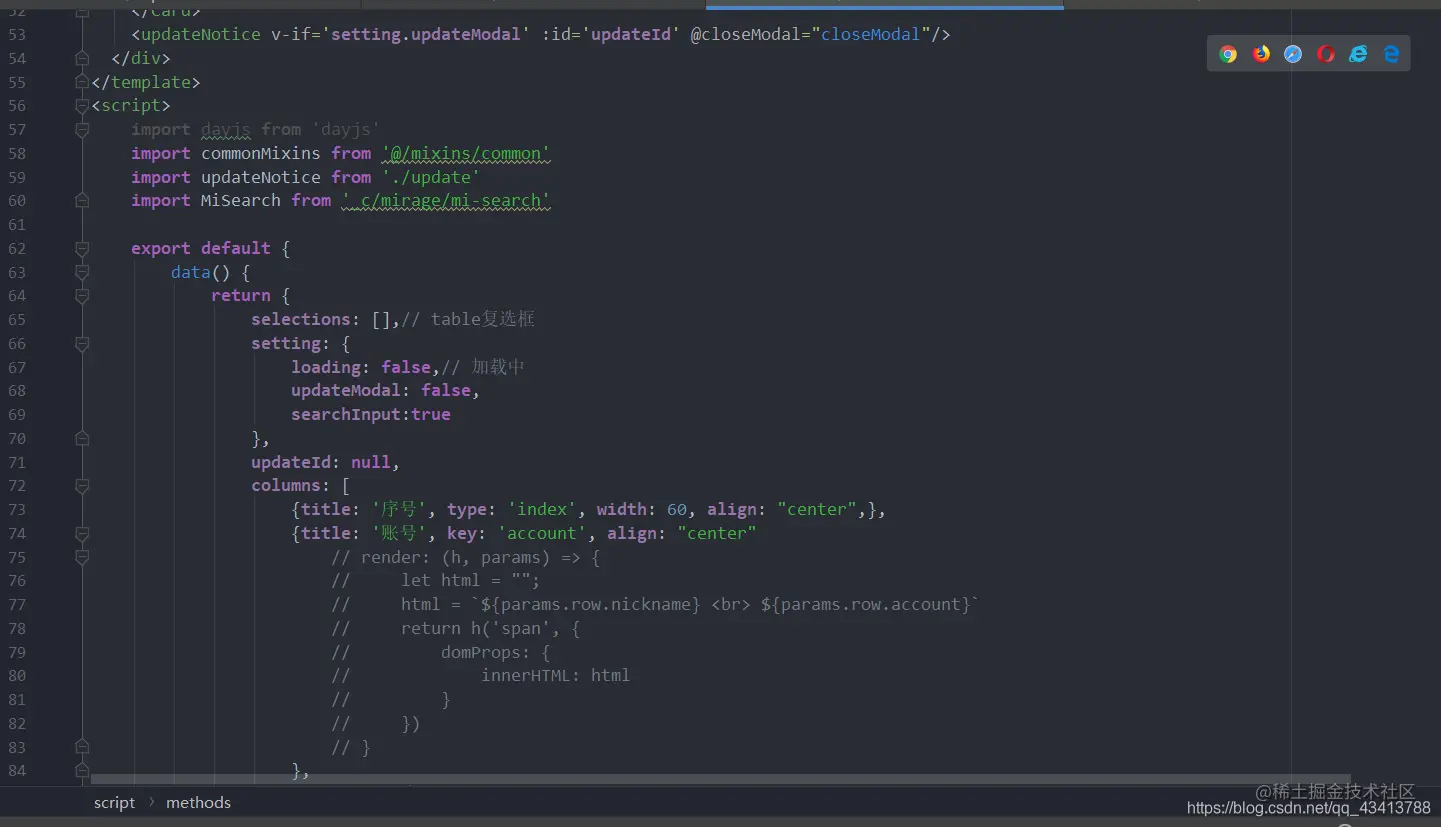This screenshot has height=827, width=1441.
Task: Click the MiSearch identifier on line 60
Action: (241, 200)
